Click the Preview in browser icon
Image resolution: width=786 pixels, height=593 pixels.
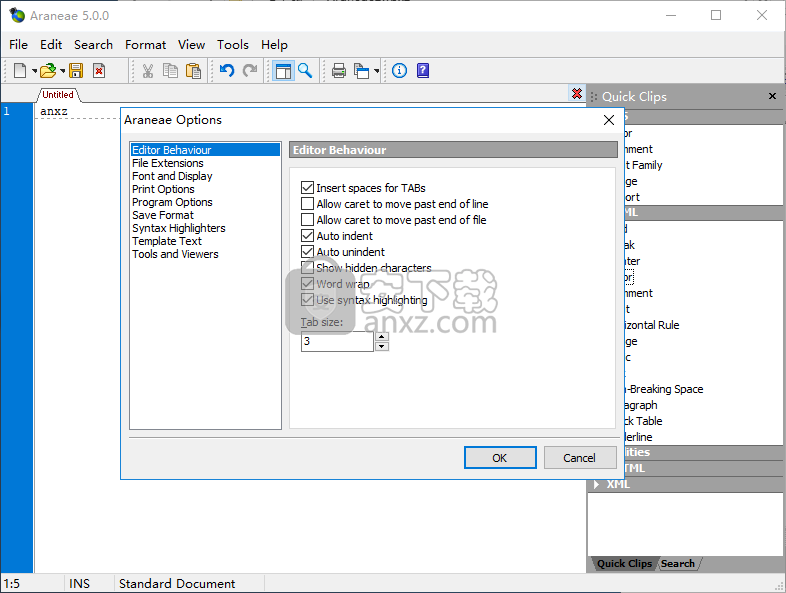[x=361, y=71]
